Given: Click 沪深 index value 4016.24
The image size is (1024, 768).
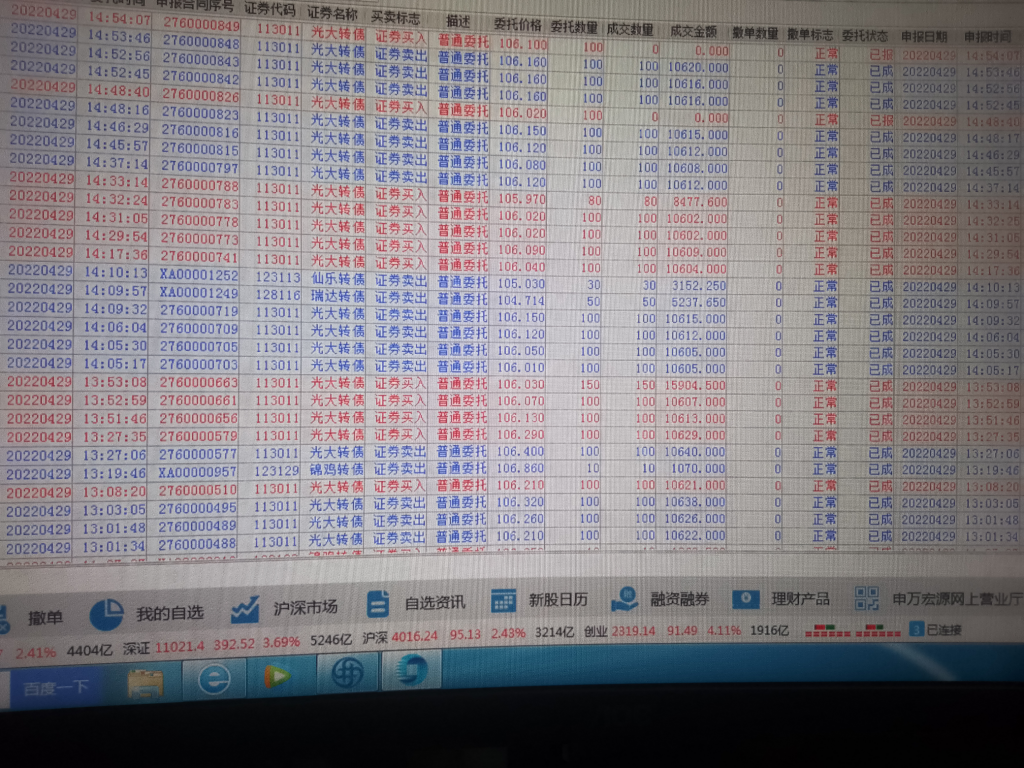Looking at the screenshot, I should pyautogui.click(x=414, y=635).
